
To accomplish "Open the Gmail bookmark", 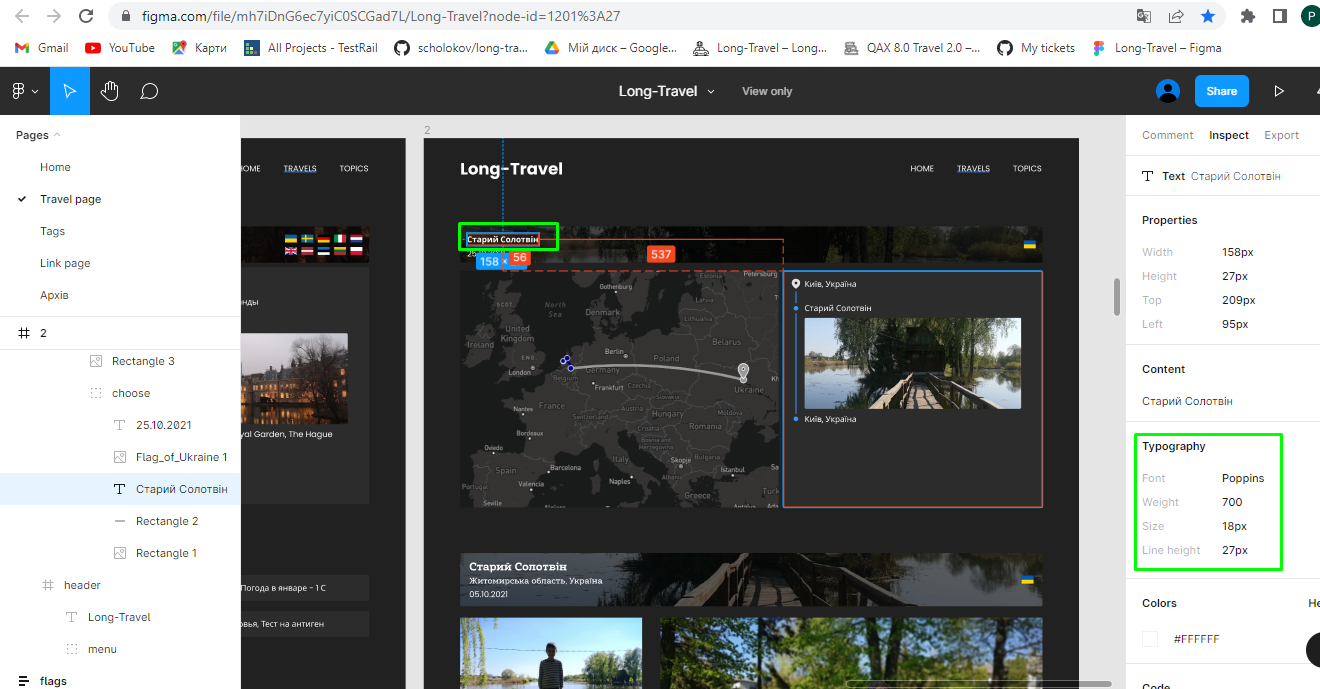I will (40, 47).
